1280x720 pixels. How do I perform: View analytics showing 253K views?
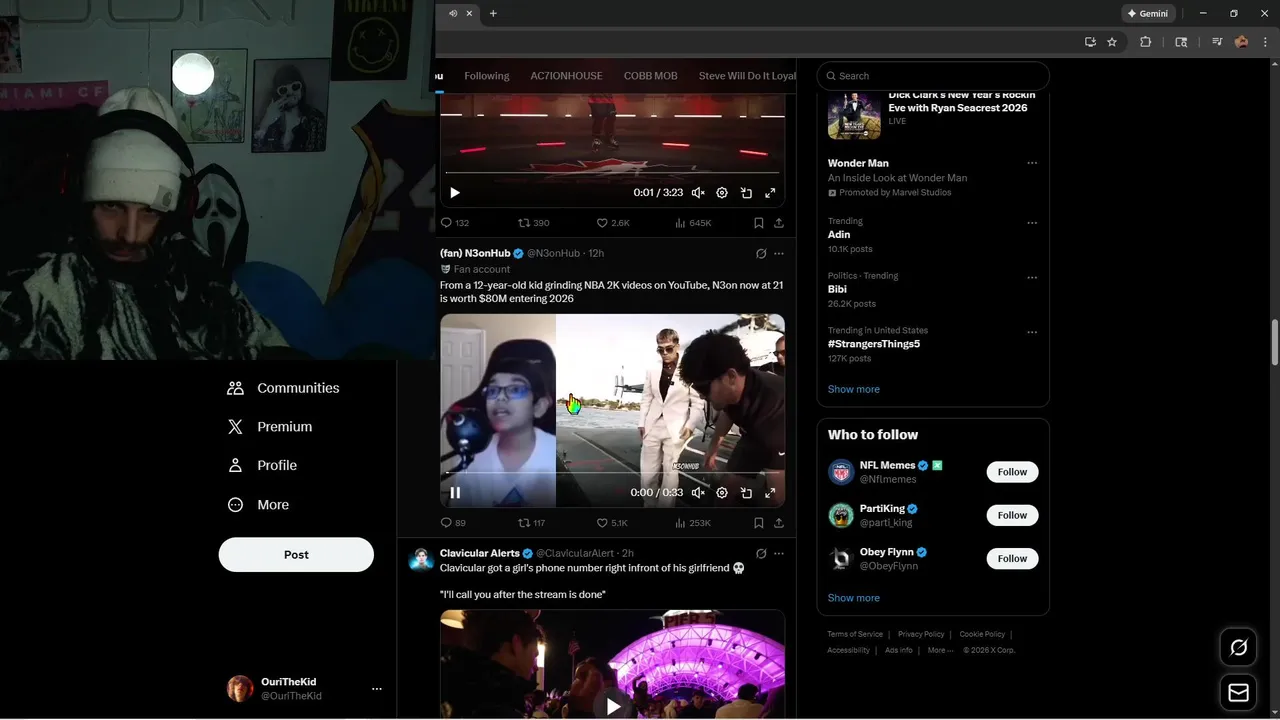[x=693, y=523]
